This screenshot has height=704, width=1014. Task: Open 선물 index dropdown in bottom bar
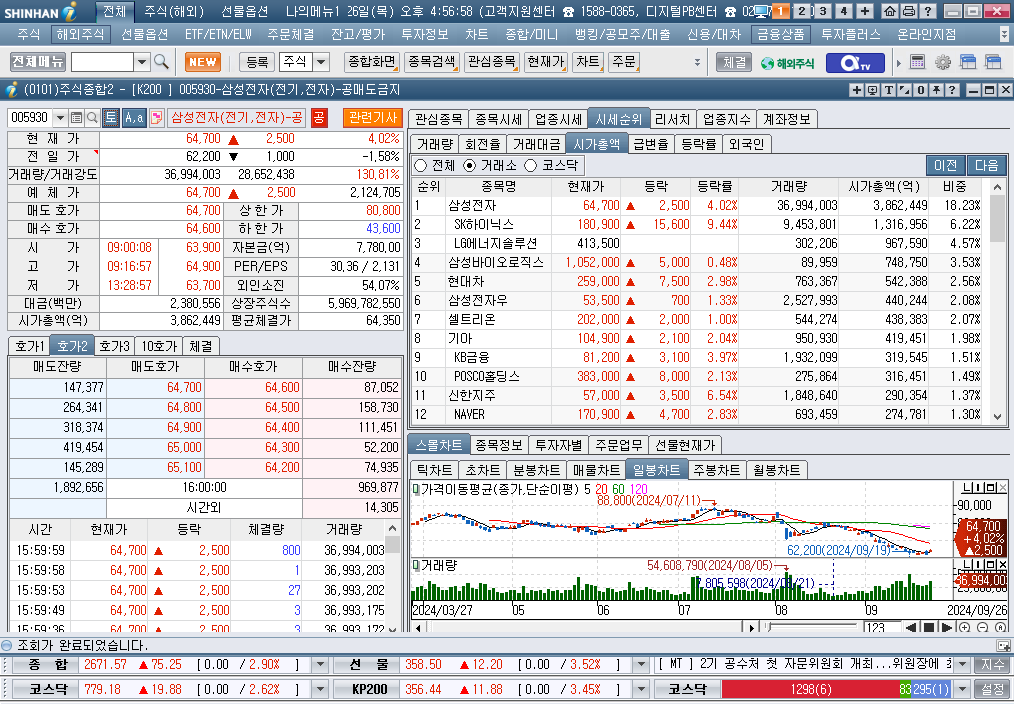tap(641, 665)
